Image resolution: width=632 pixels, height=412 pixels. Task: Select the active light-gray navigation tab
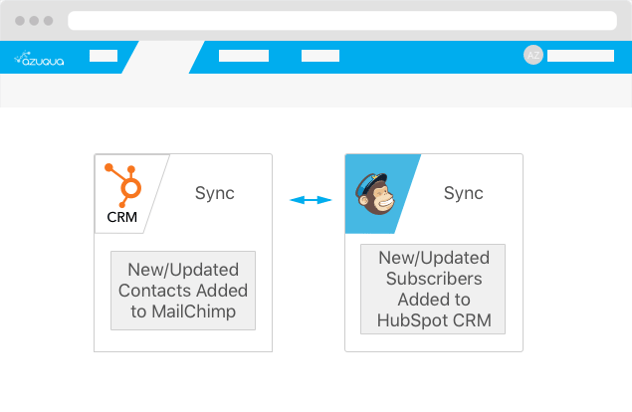[x=163, y=57]
